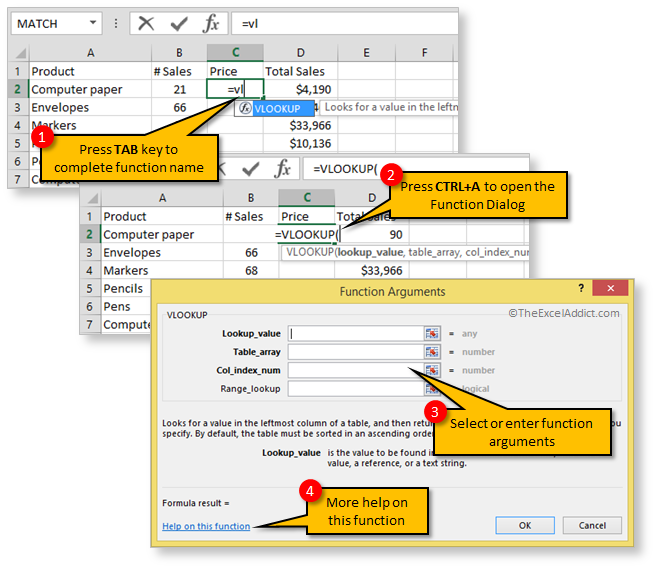Click the Enter checkmark beside the =VLOOKUP( formula bar
Image resolution: width=655 pixels, height=568 pixels.
coord(251,169)
